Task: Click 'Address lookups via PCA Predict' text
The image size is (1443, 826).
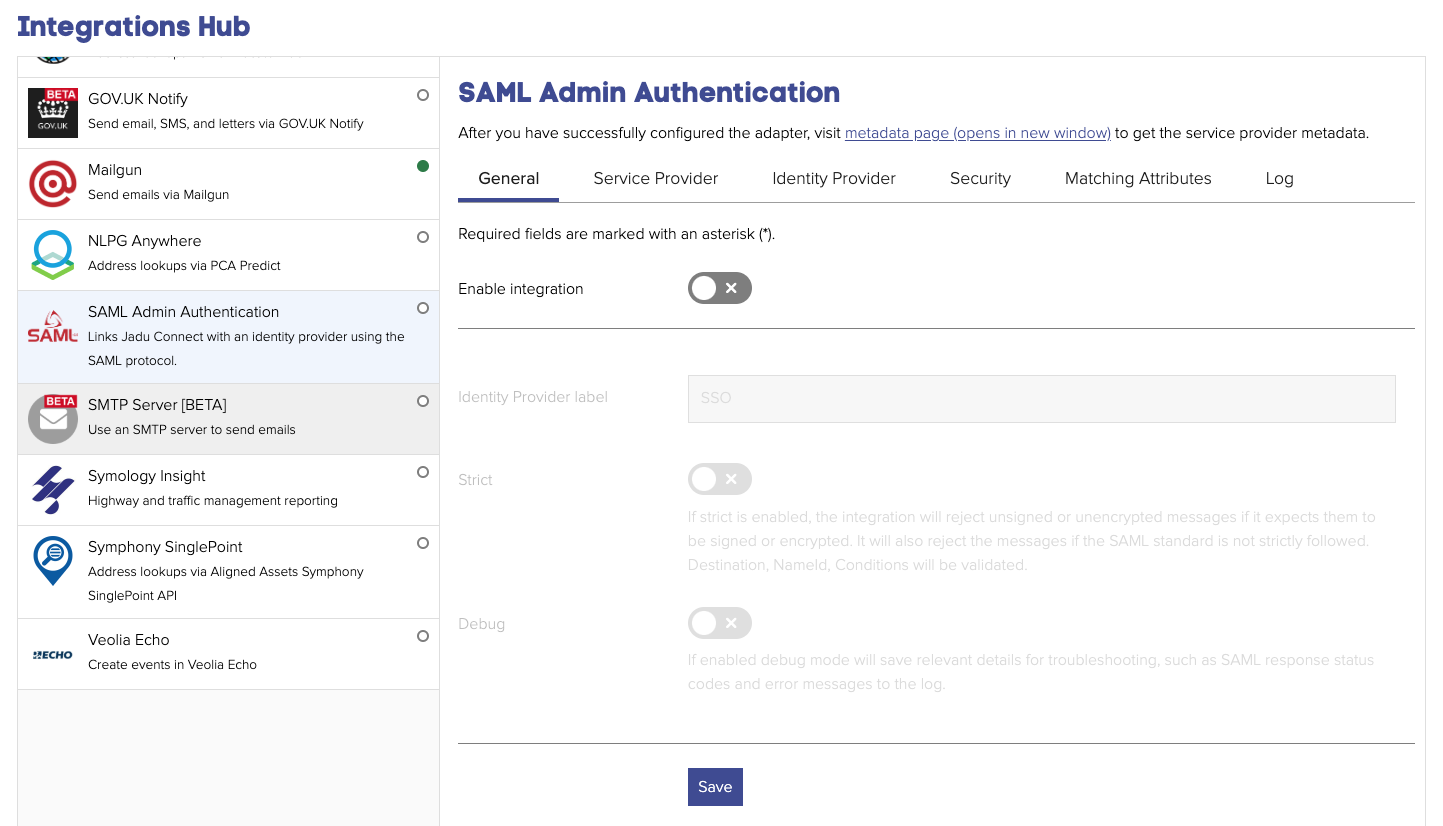Action: (x=184, y=265)
